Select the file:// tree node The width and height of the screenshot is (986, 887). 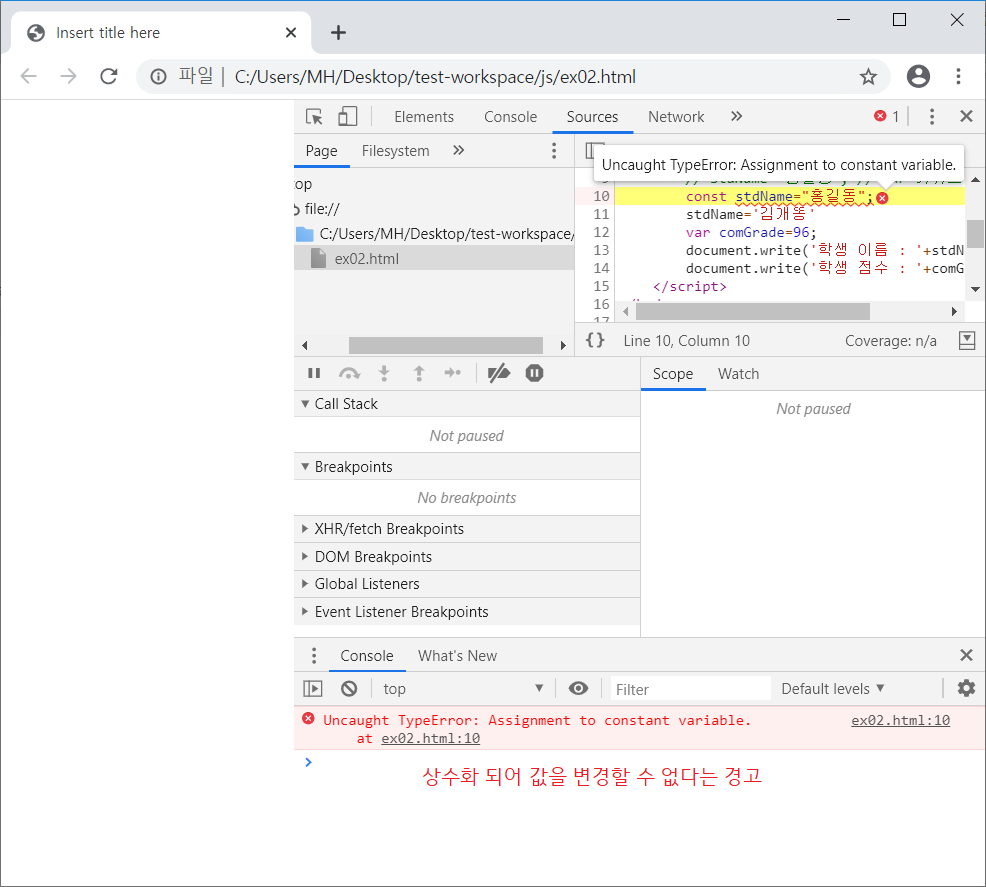pos(322,209)
